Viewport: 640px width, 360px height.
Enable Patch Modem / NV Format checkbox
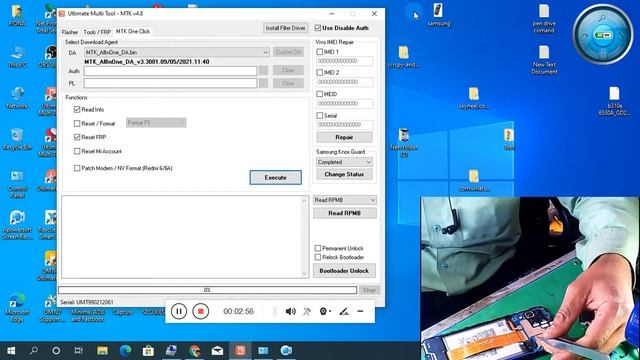tap(77, 168)
